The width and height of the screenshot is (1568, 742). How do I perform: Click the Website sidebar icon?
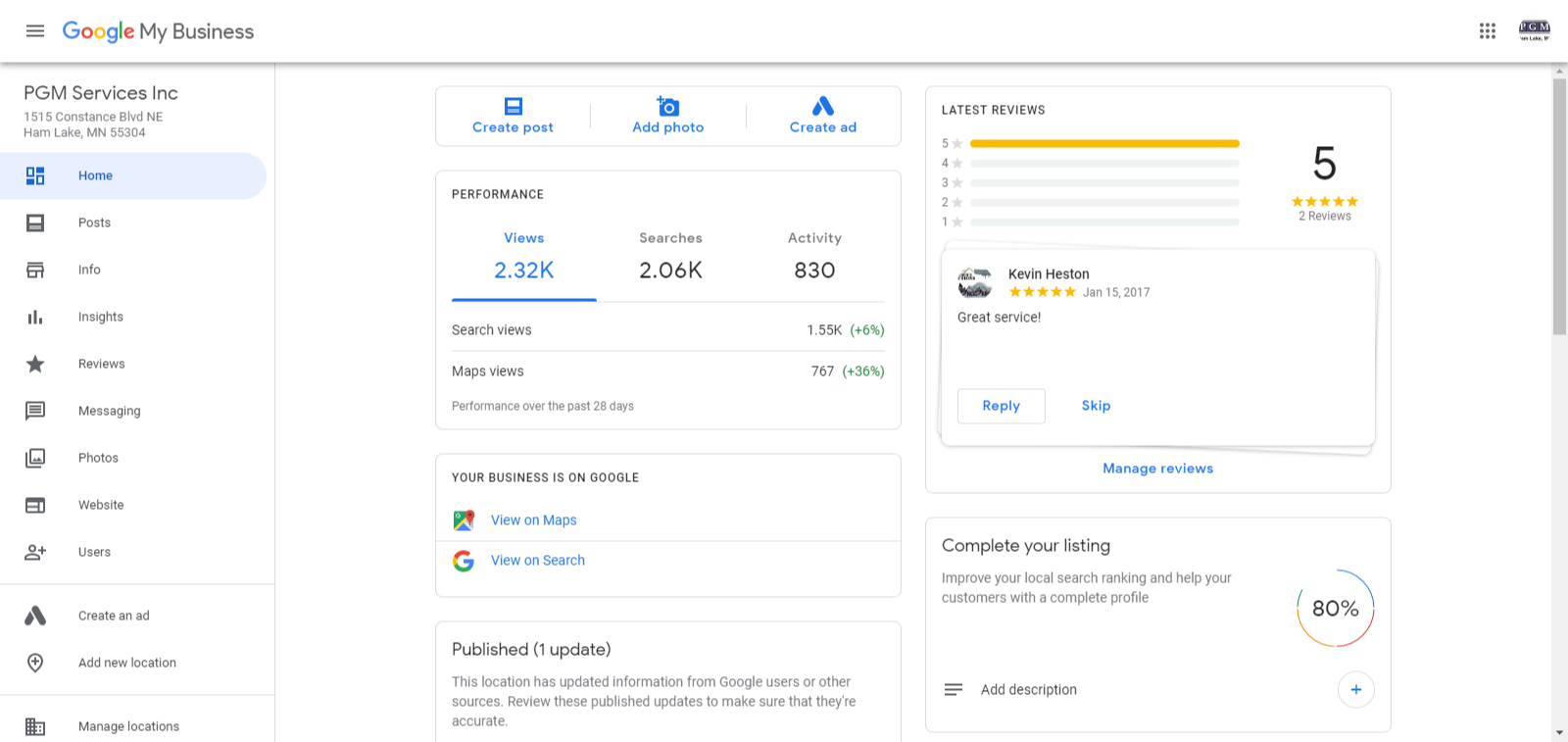pyautogui.click(x=35, y=505)
